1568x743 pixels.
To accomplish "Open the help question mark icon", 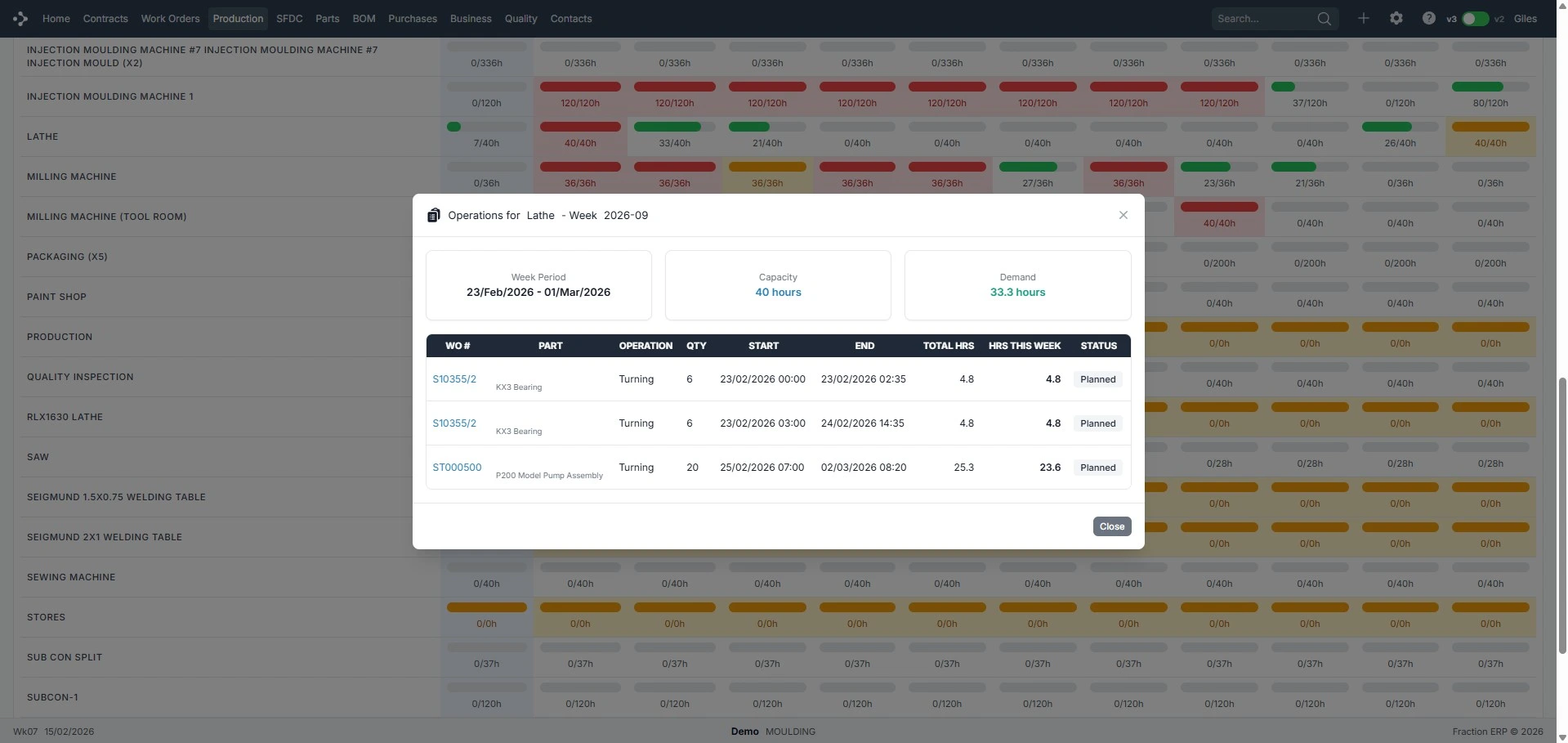I will 1428,18.
